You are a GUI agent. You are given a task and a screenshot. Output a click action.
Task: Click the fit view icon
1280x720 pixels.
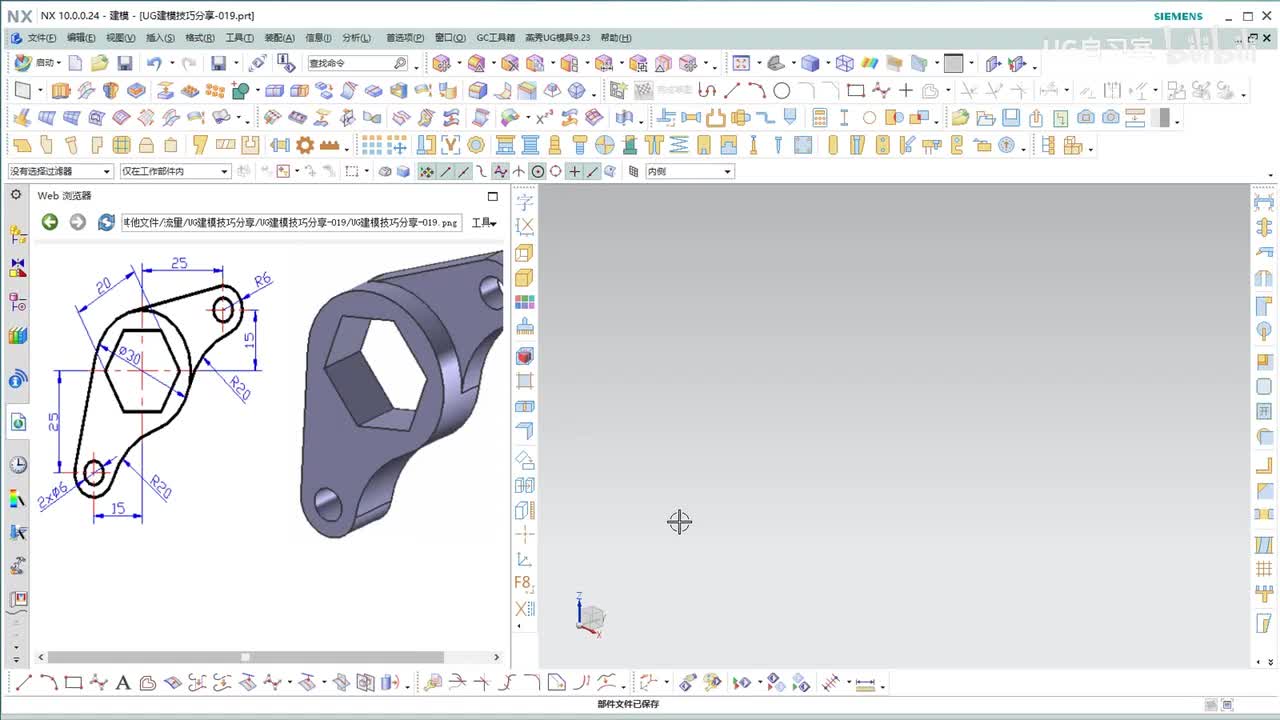(741, 63)
